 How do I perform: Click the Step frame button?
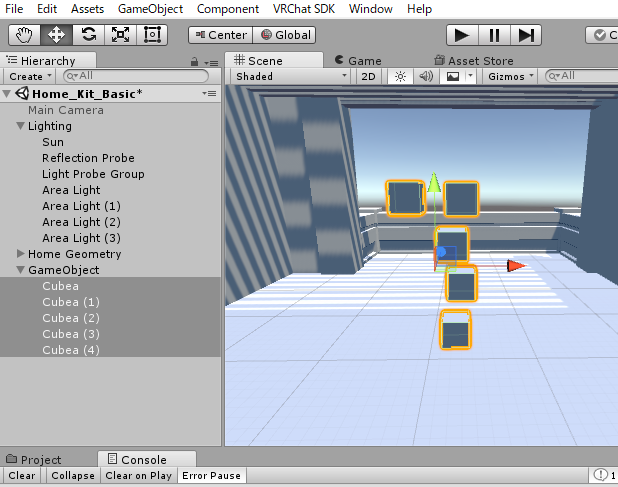tap(526, 35)
